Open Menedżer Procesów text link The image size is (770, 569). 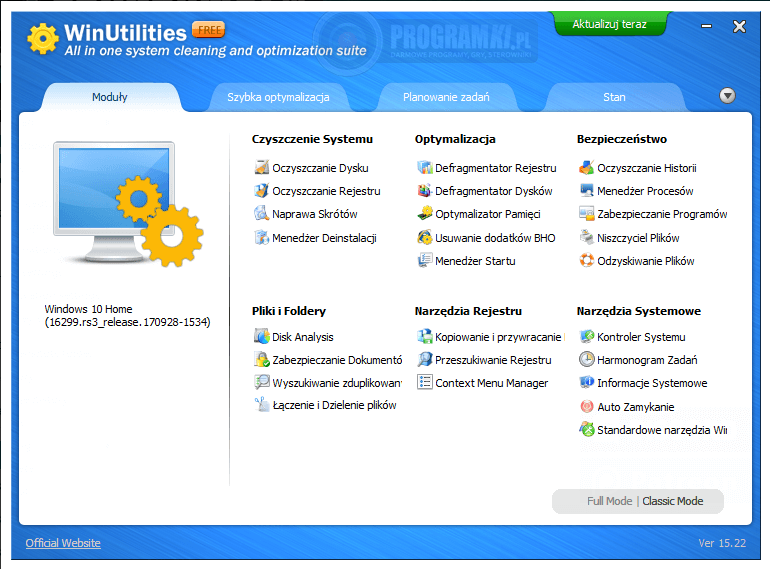[x=645, y=191]
